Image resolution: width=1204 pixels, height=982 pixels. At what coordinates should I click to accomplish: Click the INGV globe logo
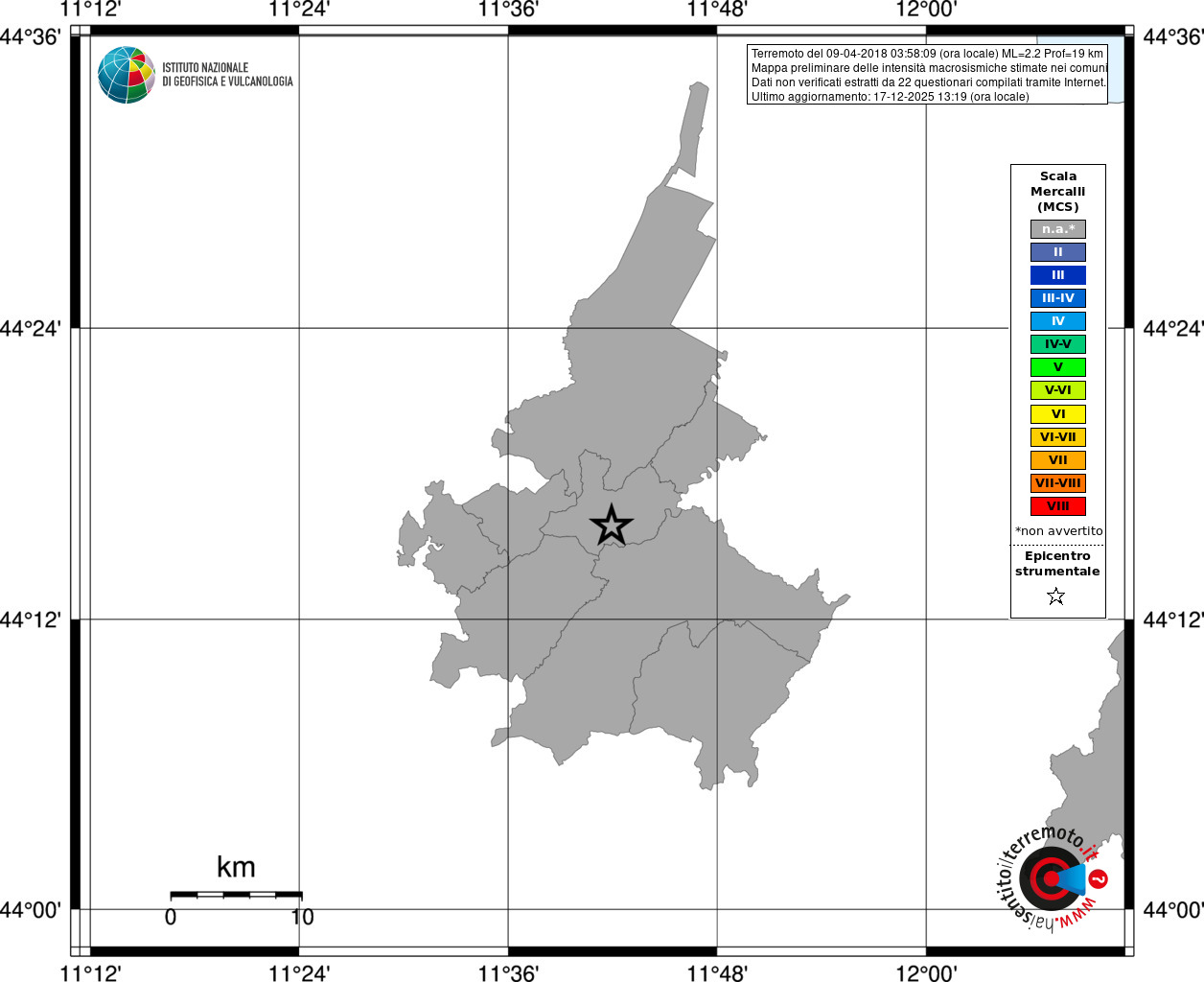tap(127, 75)
